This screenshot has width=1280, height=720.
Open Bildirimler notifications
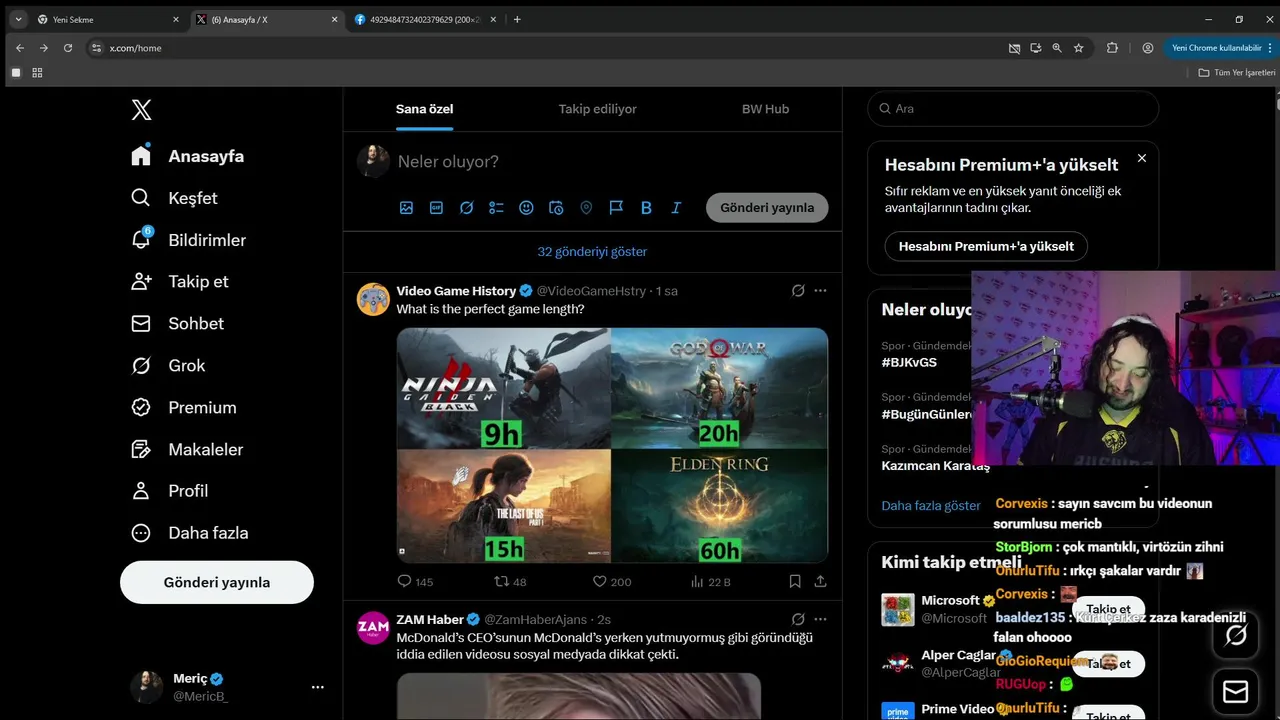188,240
